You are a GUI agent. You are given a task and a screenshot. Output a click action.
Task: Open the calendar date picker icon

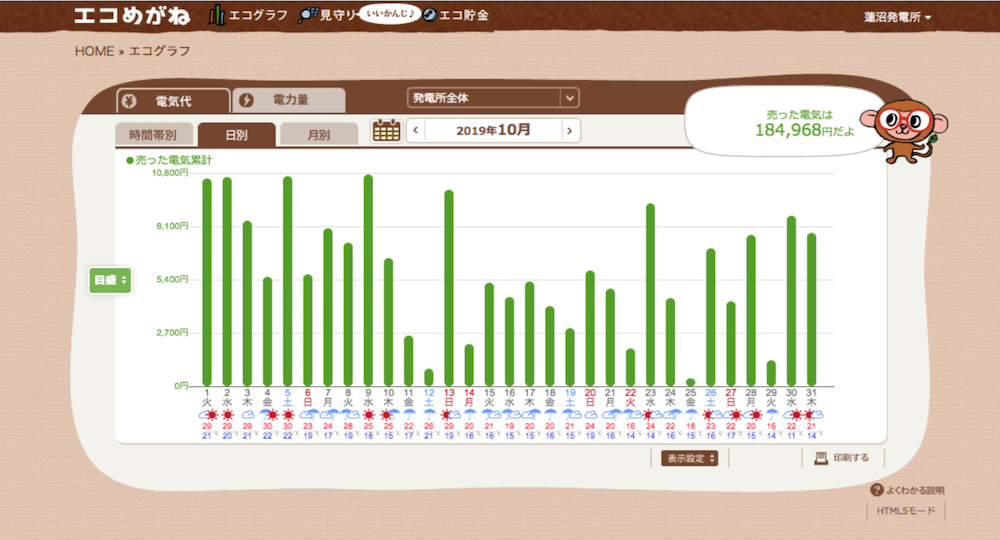tap(386, 130)
